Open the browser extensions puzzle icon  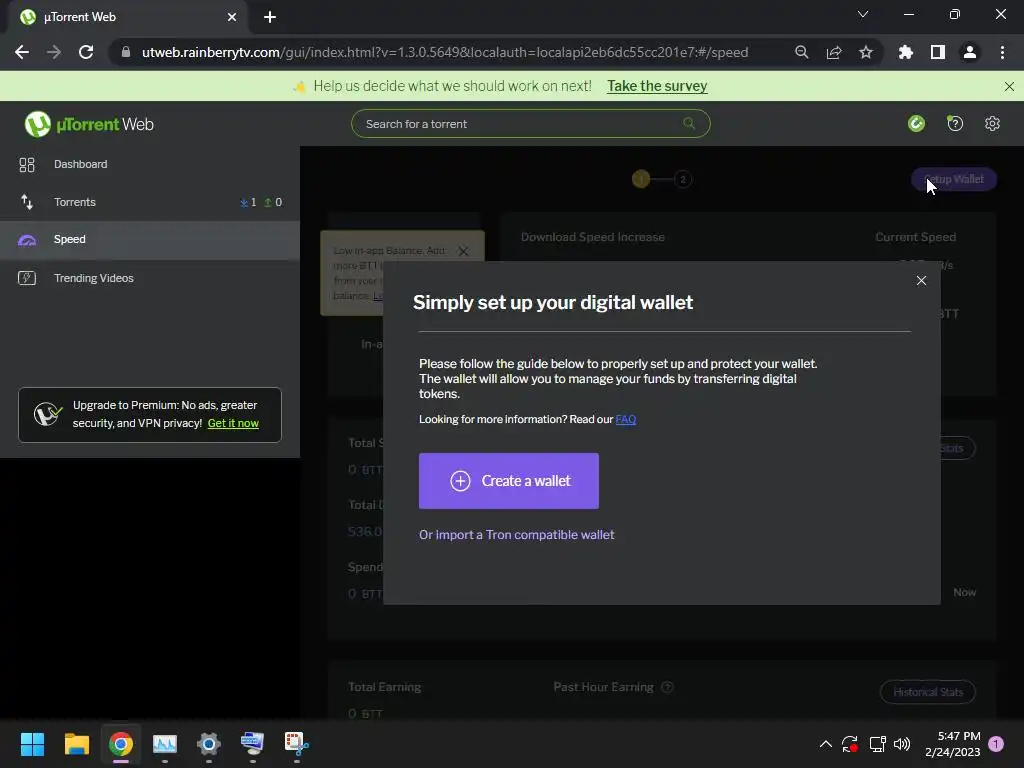pyautogui.click(x=905, y=52)
